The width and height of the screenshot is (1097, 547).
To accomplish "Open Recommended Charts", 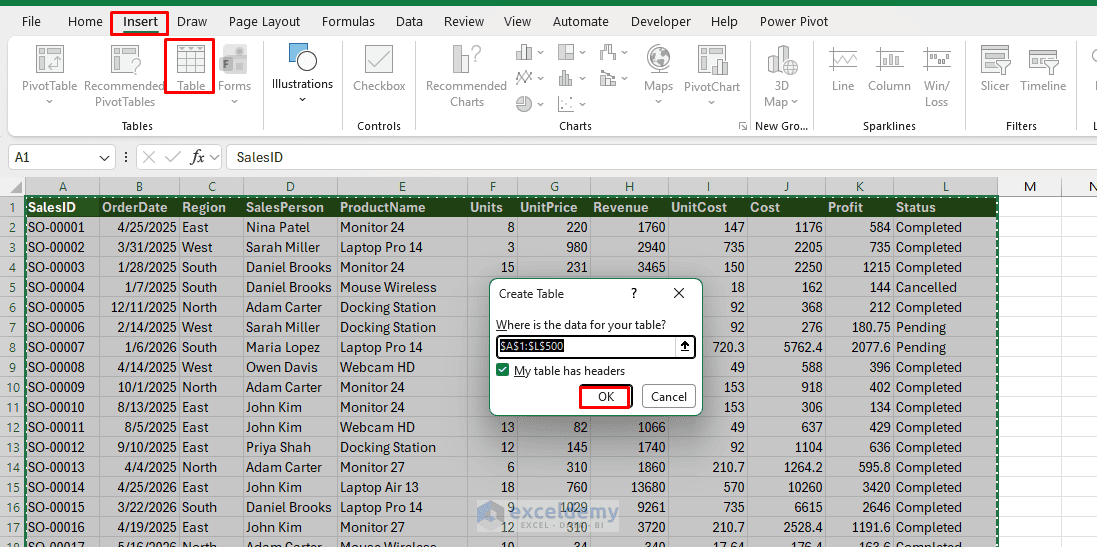I will point(467,76).
